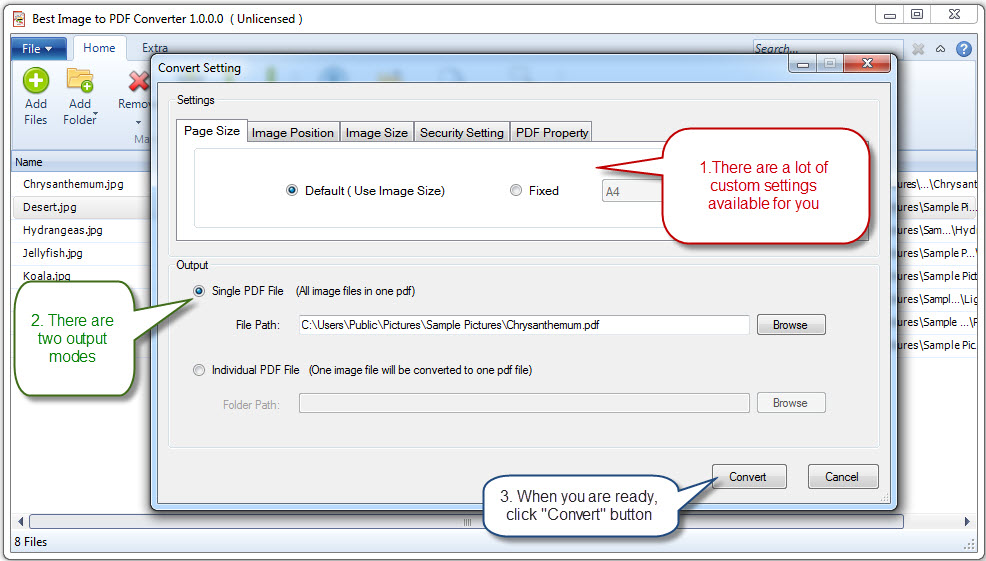Screen dimensions: 986x561
Task: Select Default (Use Image Size) radio button
Action: tap(292, 190)
